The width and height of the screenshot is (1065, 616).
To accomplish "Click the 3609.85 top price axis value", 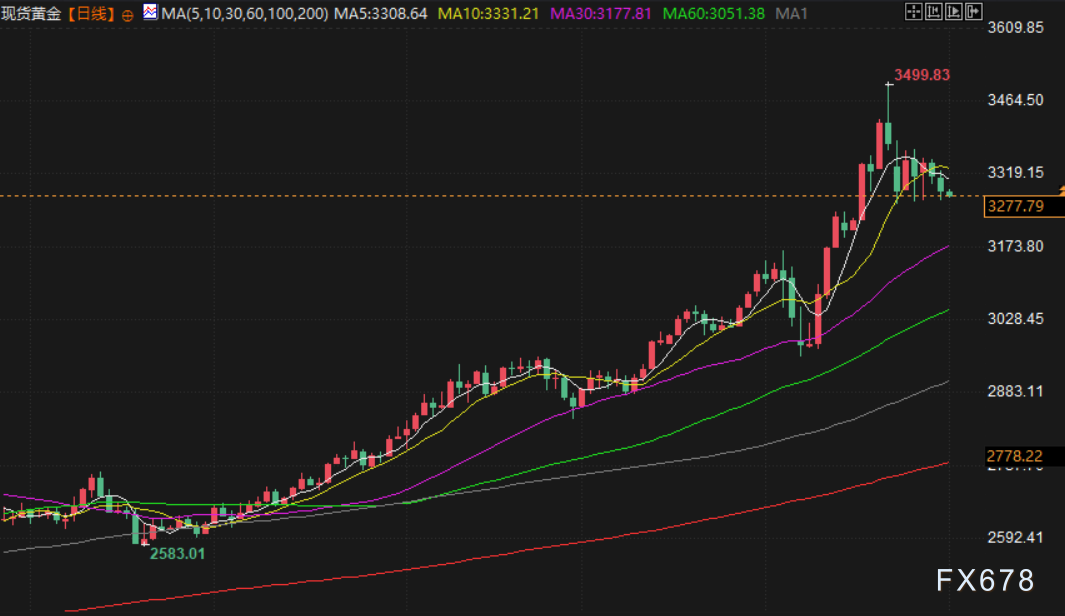I will (1014, 28).
